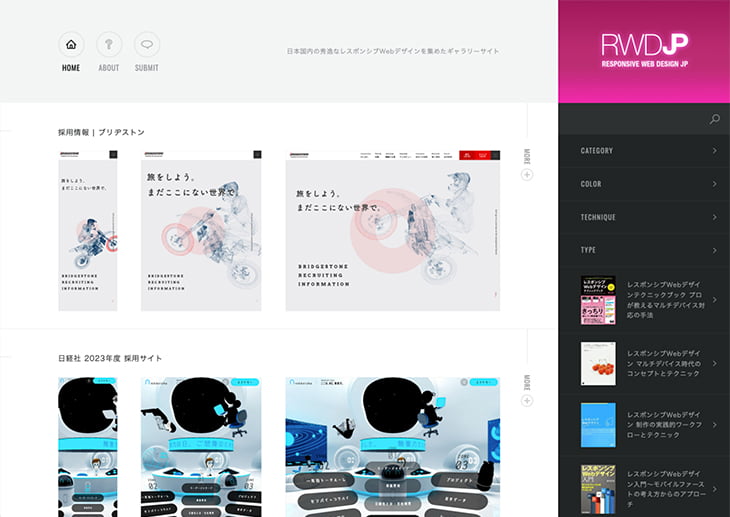The image size is (730, 517).
Task: Open Bridgestone tablet view thumbnail
Action: (201, 231)
